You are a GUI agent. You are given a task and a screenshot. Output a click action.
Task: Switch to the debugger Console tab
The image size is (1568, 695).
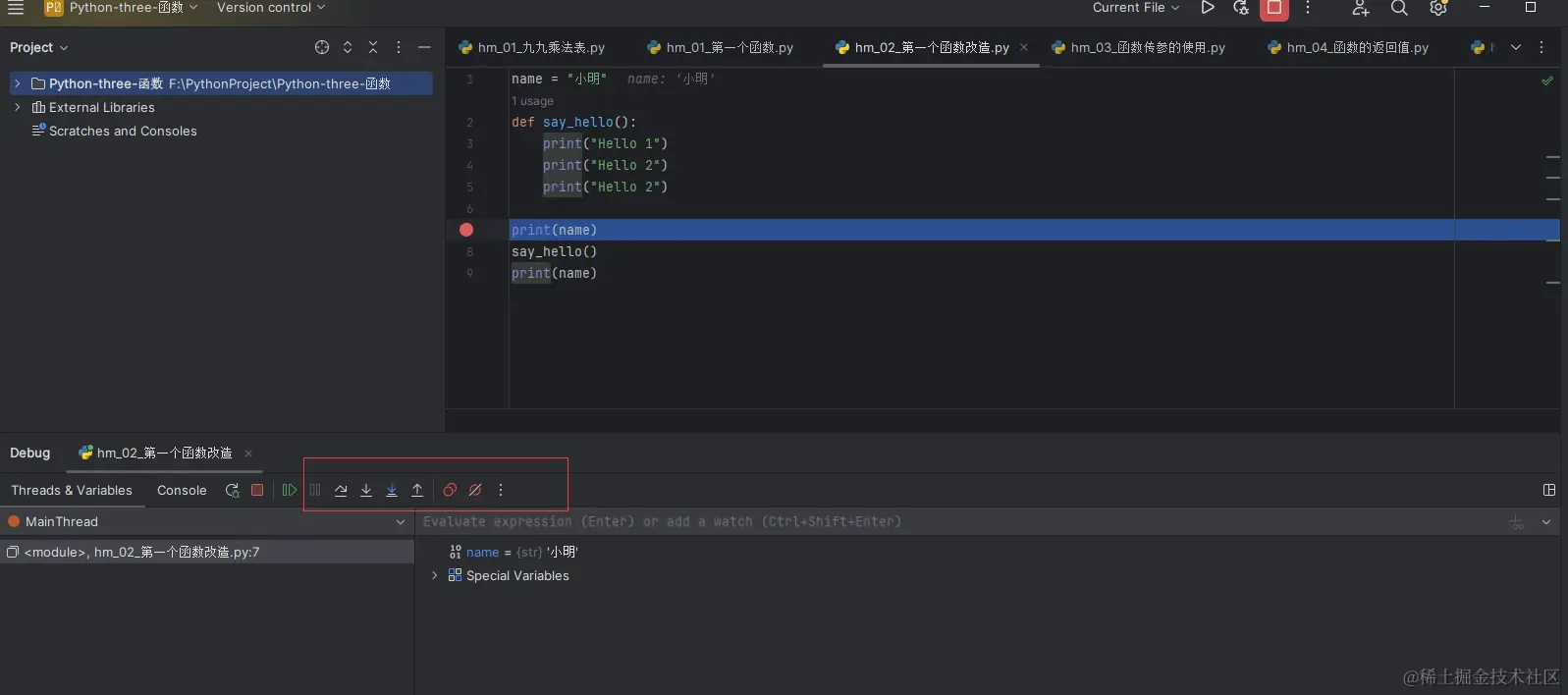coord(182,490)
